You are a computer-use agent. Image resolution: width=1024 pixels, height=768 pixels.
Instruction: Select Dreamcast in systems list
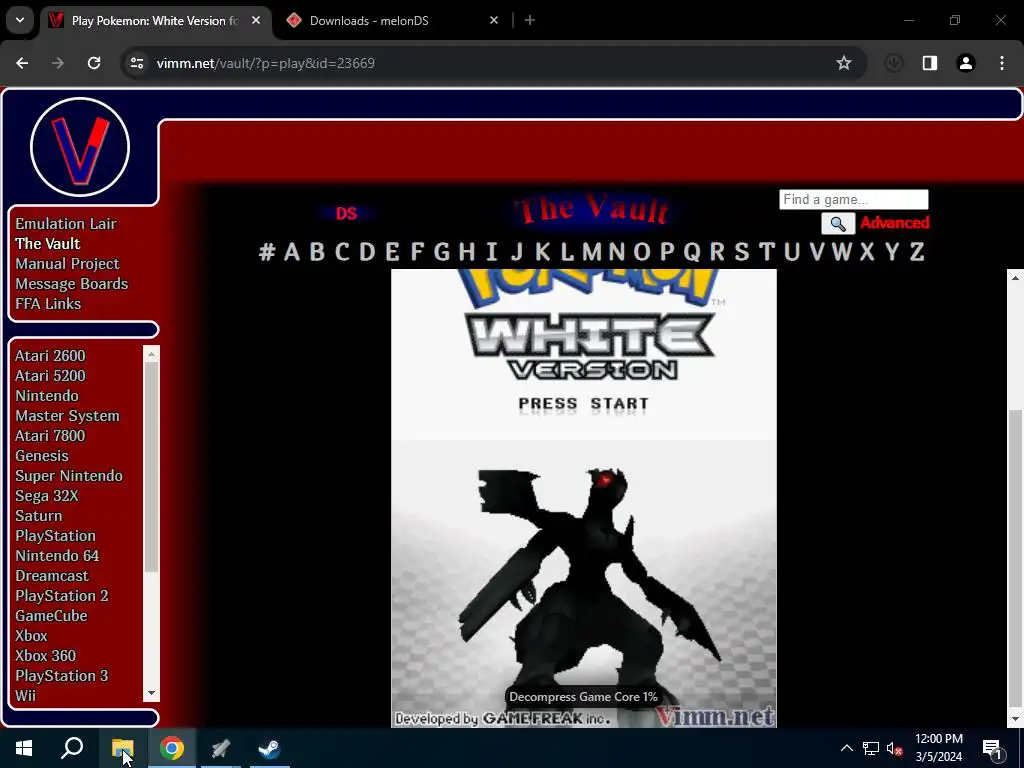52,576
